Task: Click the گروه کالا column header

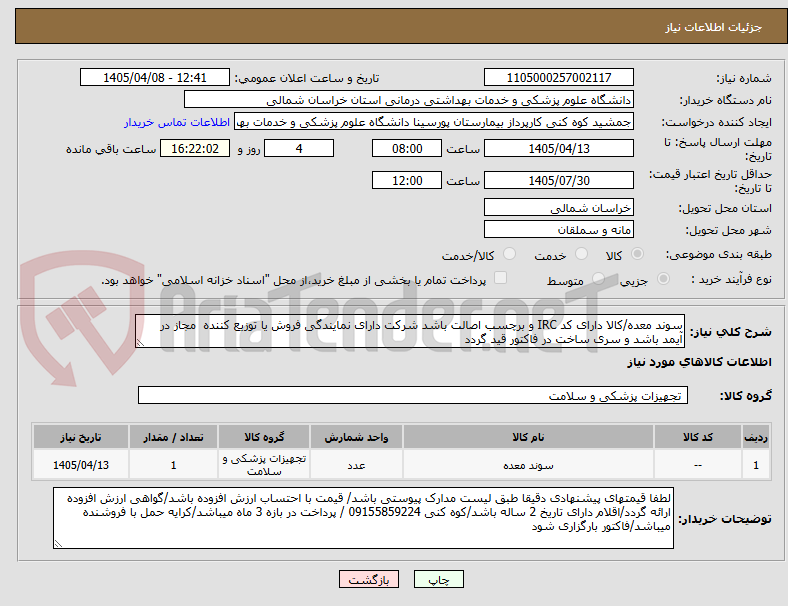Action: click(264, 437)
